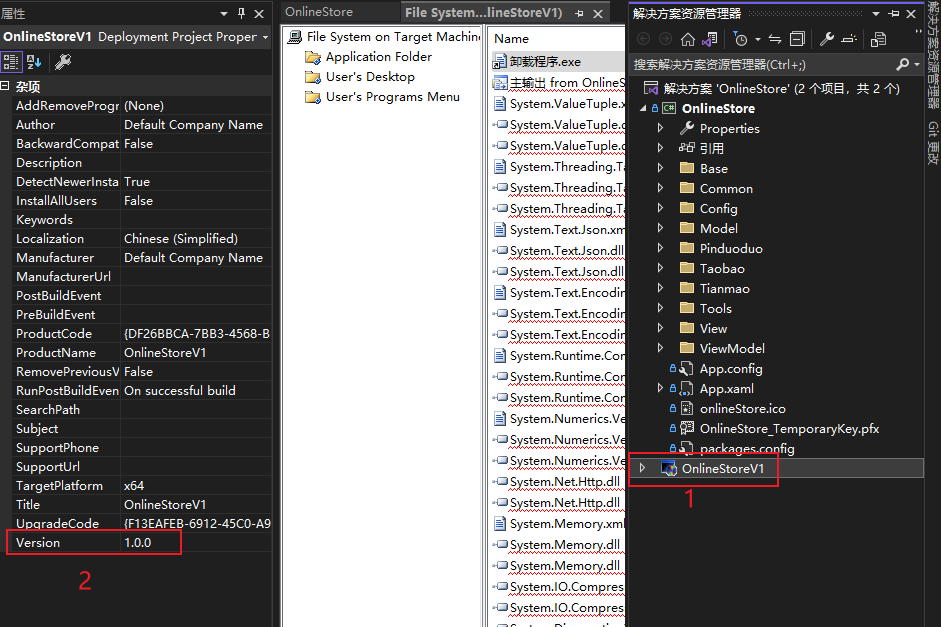This screenshot has height=627, width=941.
Task: Click the Name column header in file list
Action: [x=512, y=39]
